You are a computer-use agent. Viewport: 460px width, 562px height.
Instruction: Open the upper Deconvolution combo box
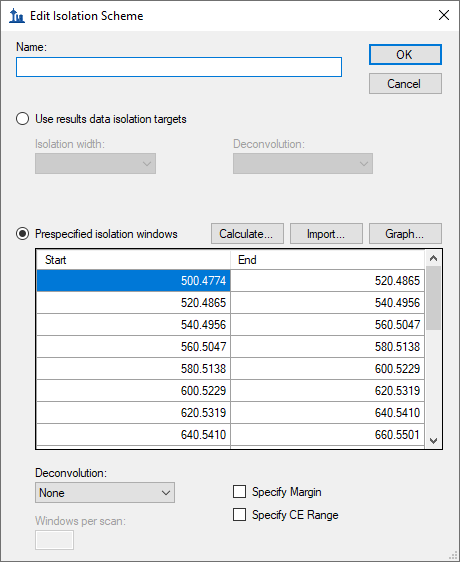click(x=303, y=163)
